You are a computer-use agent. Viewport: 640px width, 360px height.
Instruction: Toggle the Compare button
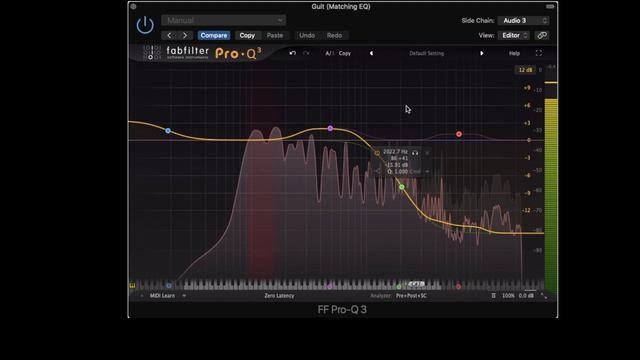coord(213,36)
